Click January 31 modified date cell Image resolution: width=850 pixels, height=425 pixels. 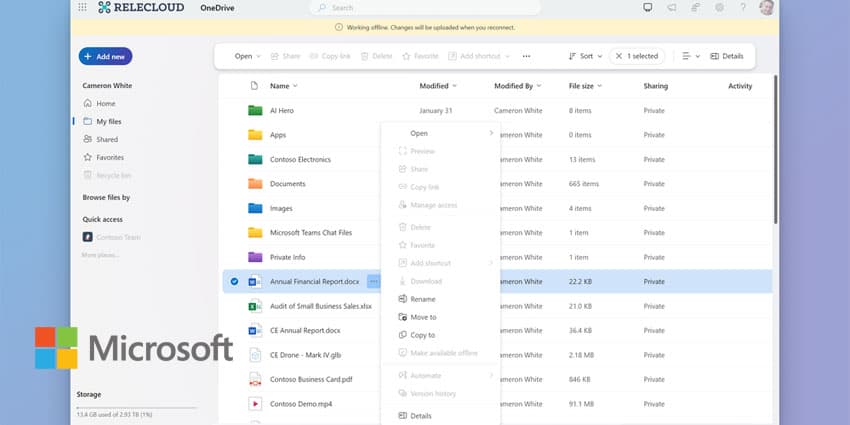tap(435, 111)
